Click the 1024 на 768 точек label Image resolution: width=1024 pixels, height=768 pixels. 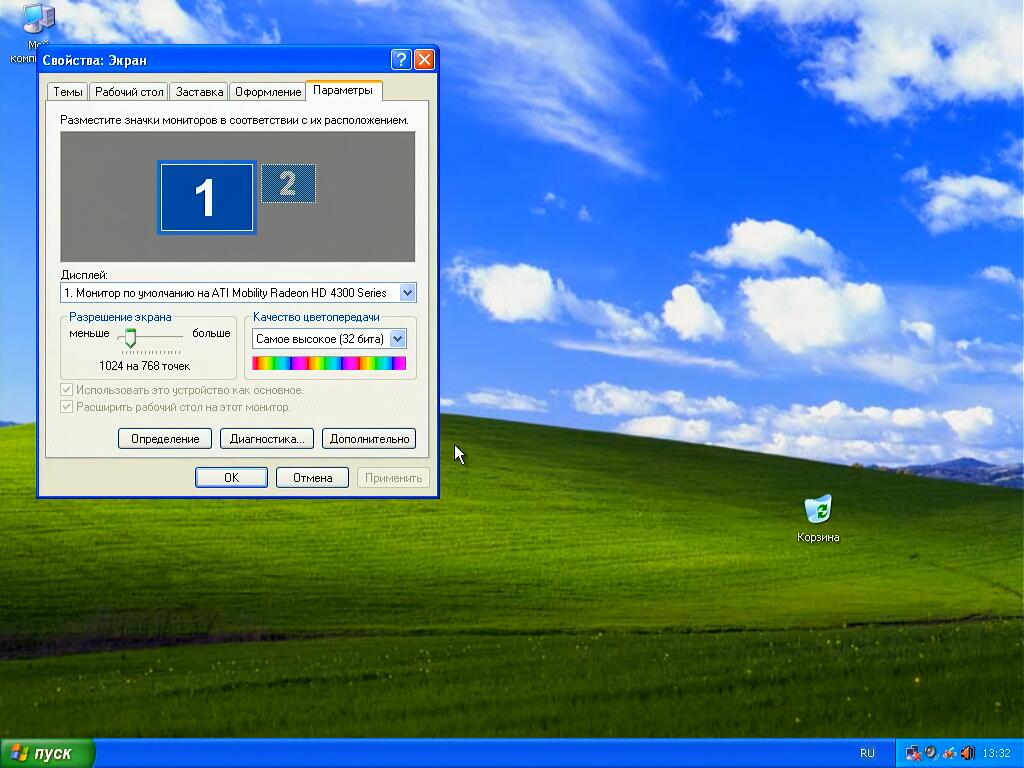coord(144,366)
